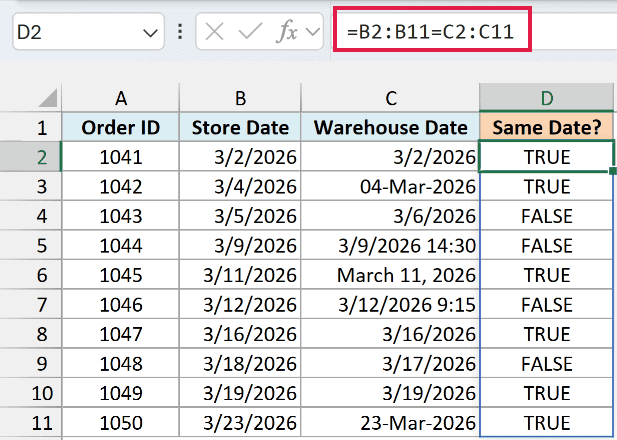Click Warehouse Date cell March 11, 2026

tap(390, 275)
